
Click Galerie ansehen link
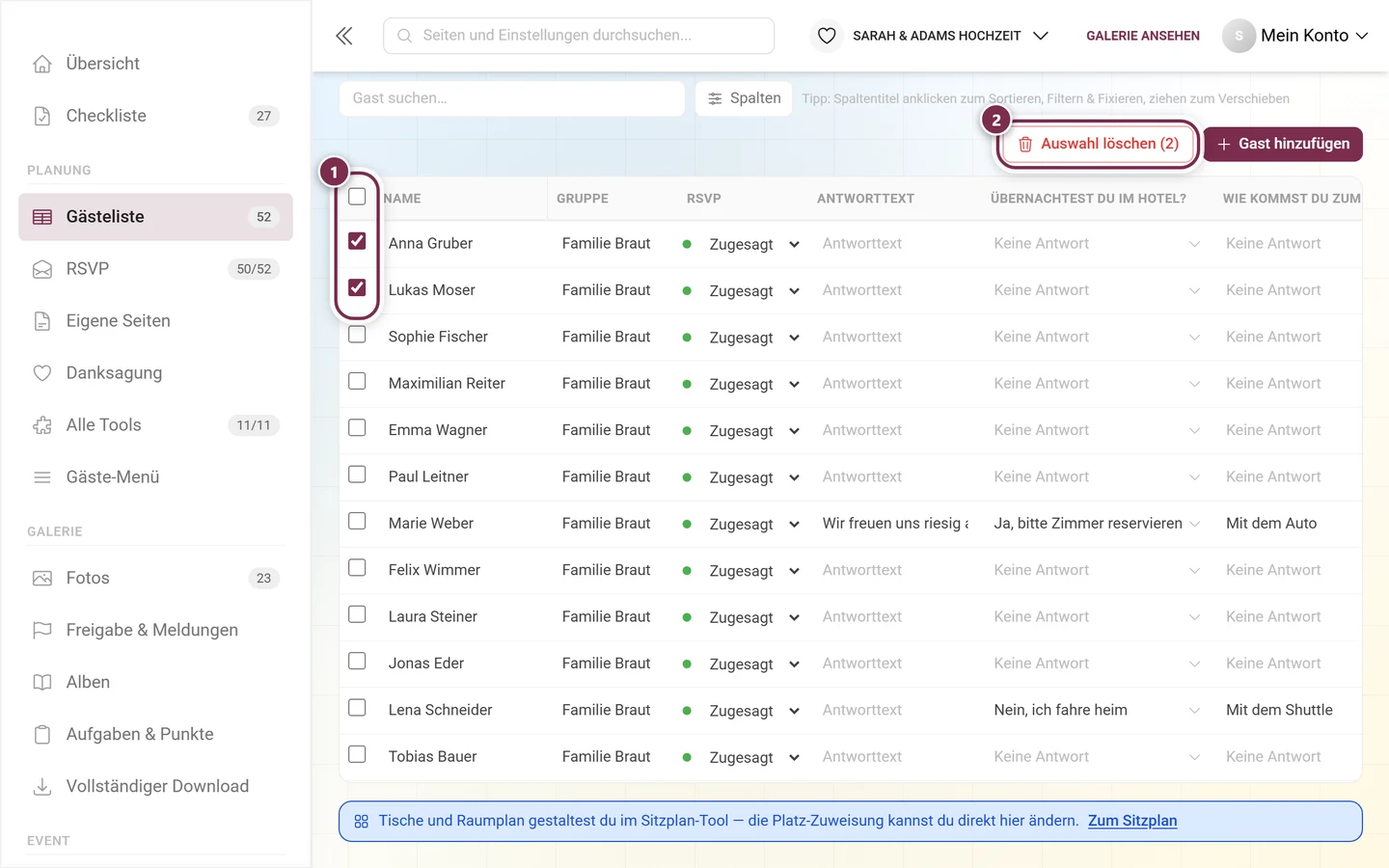click(x=1143, y=36)
